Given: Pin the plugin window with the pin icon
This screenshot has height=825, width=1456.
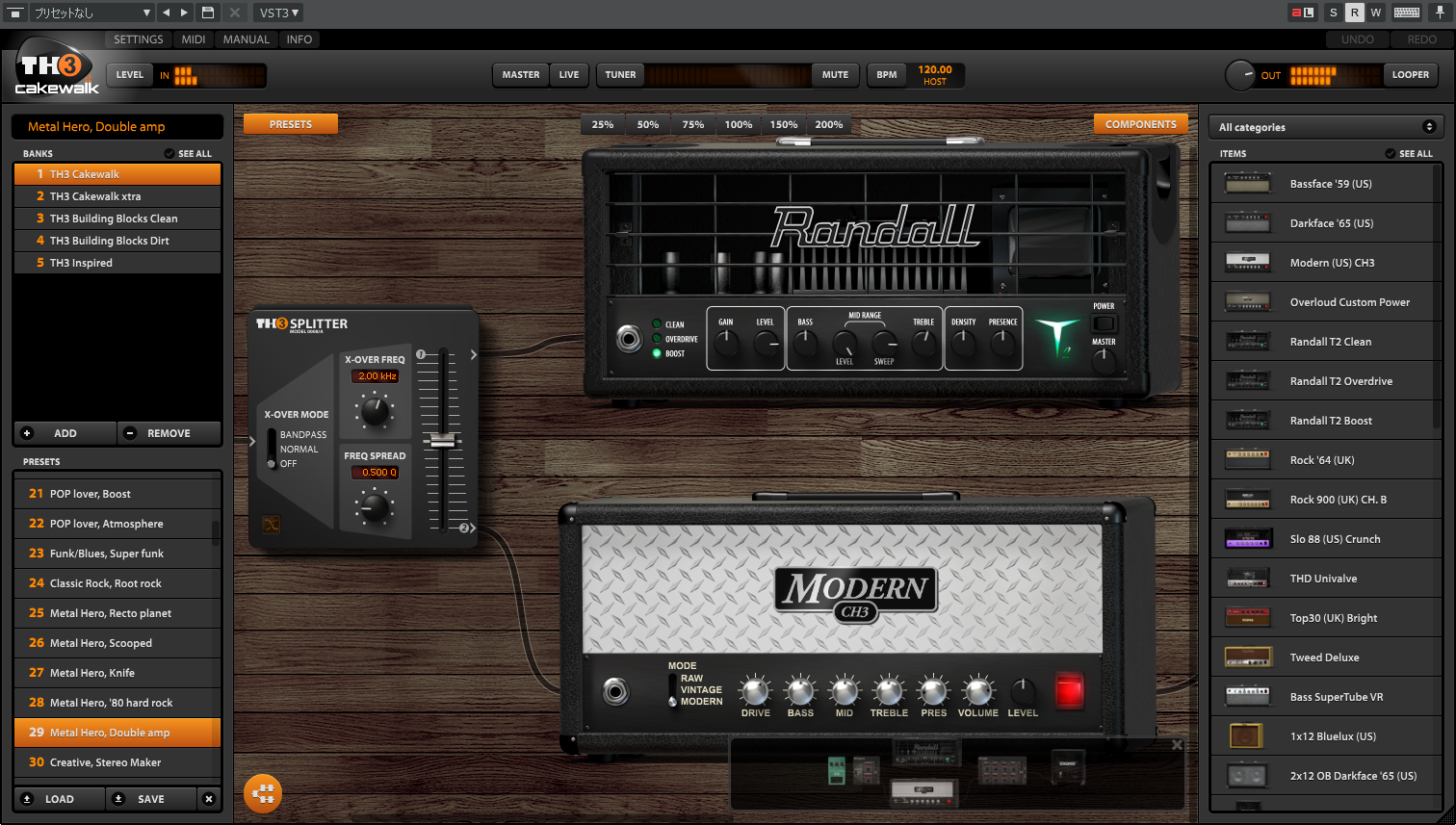Looking at the screenshot, I should point(1440,13).
